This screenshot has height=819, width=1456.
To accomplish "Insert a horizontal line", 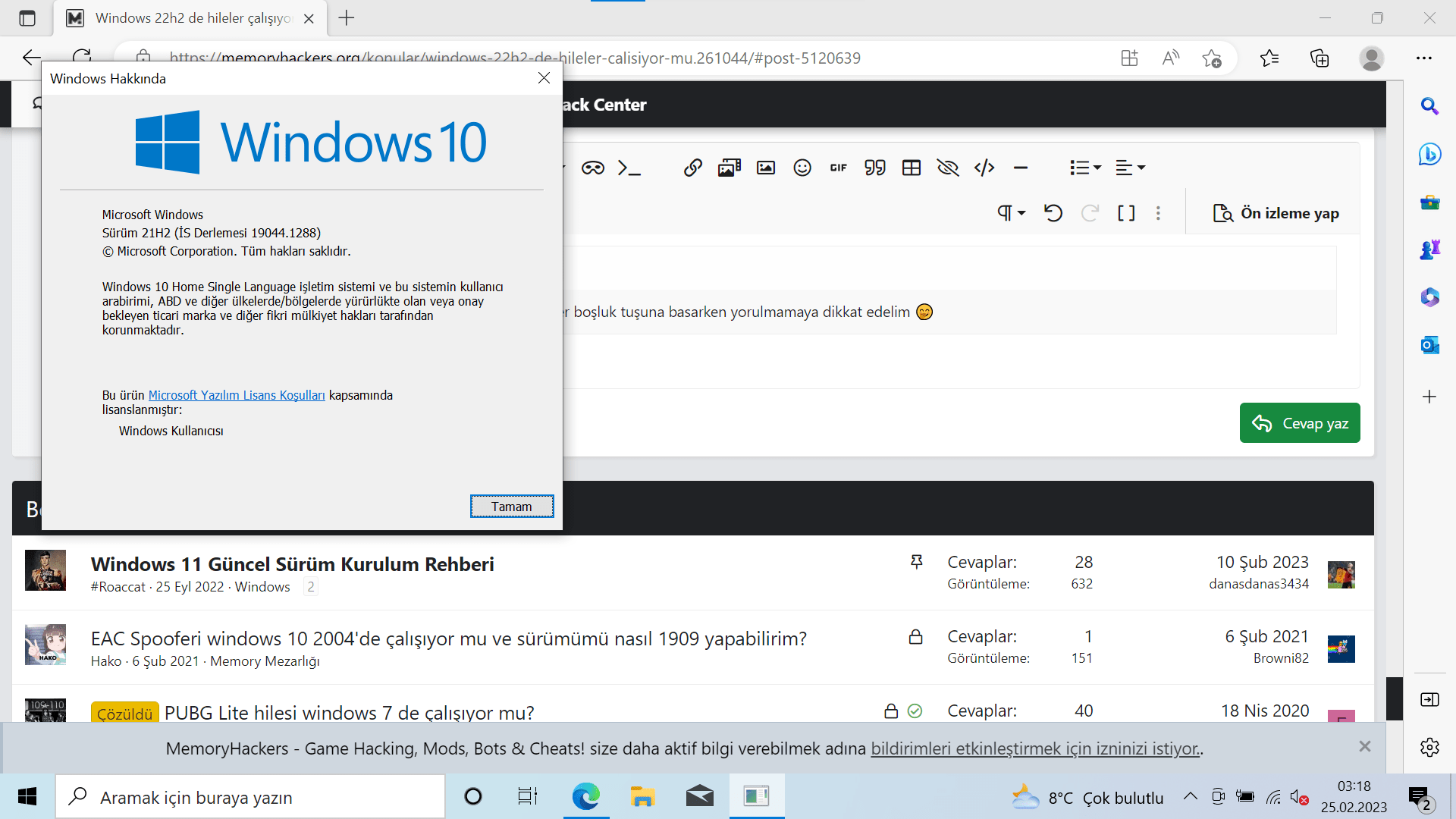I will (x=1021, y=168).
